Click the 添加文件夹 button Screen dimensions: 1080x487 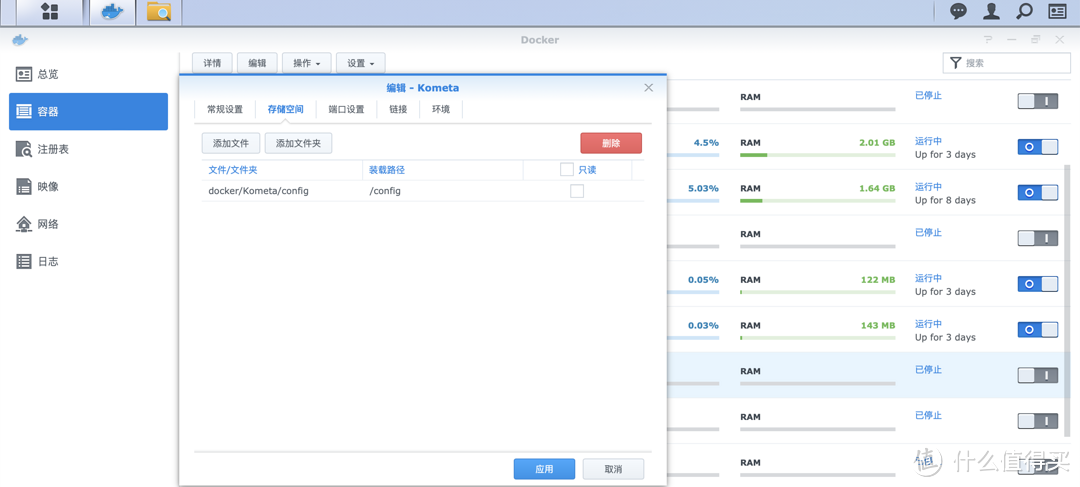pyautogui.click(x=298, y=143)
